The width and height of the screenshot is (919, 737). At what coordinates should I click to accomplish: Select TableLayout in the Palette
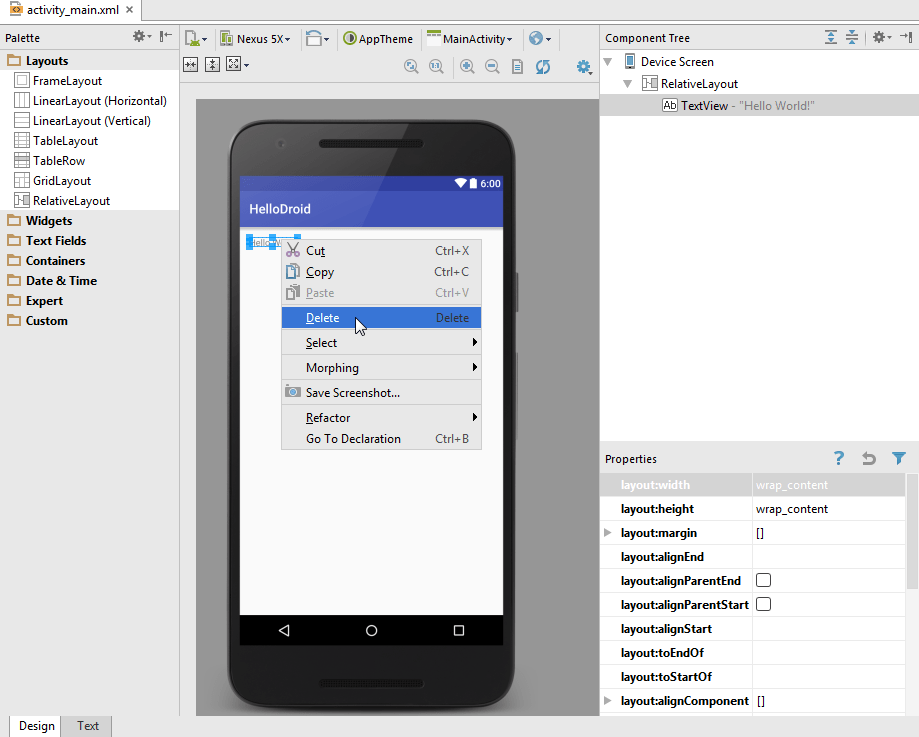tap(89, 141)
